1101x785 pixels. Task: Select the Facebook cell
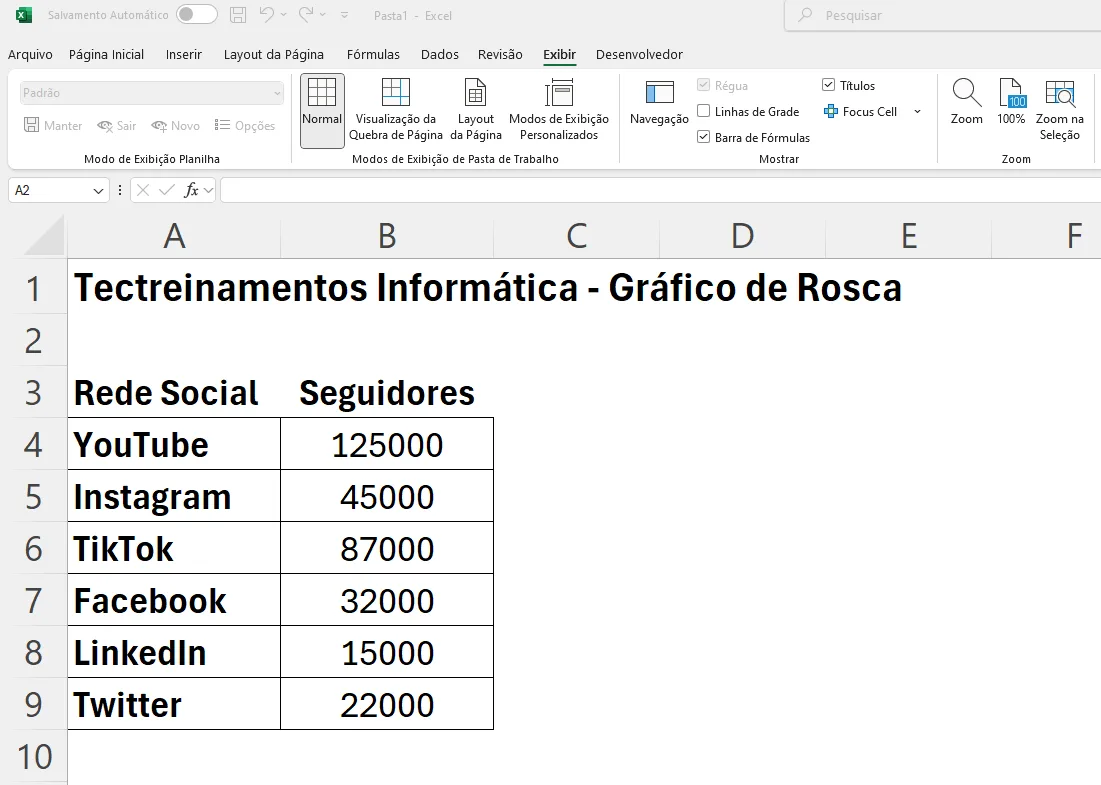(174, 600)
